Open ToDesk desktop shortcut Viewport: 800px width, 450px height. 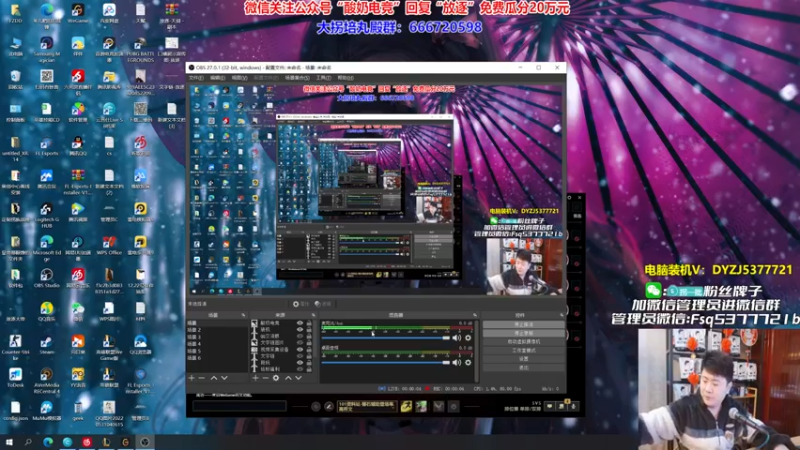click(x=15, y=378)
